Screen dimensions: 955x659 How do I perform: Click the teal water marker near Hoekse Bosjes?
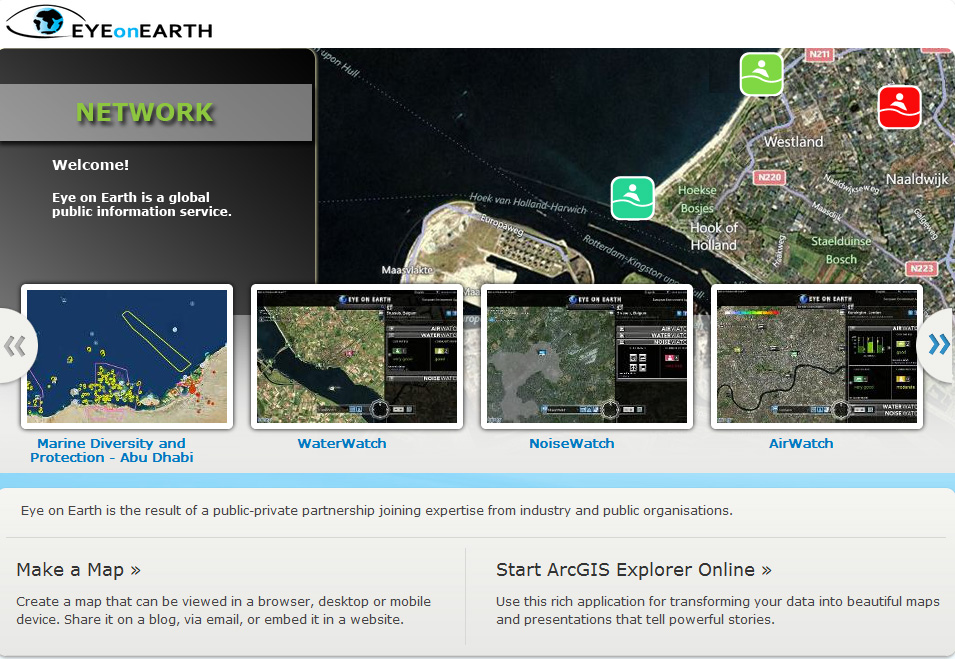pos(632,198)
